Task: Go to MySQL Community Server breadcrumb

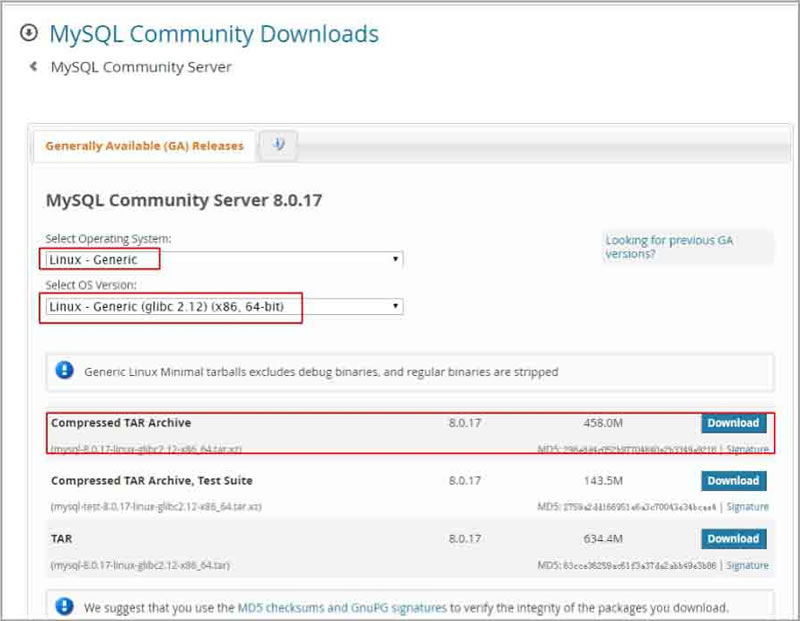Action: [x=141, y=67]
